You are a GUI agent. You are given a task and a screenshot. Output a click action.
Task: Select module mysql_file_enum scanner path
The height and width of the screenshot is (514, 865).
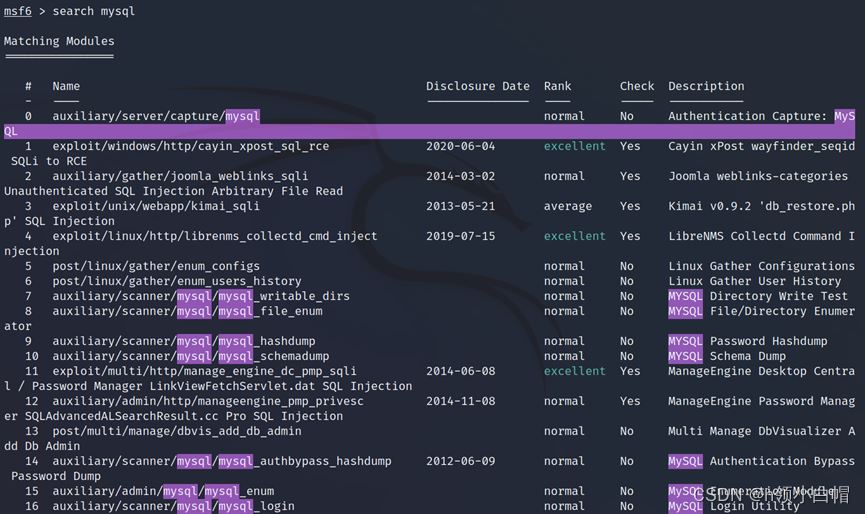click(x=188, y=311)
